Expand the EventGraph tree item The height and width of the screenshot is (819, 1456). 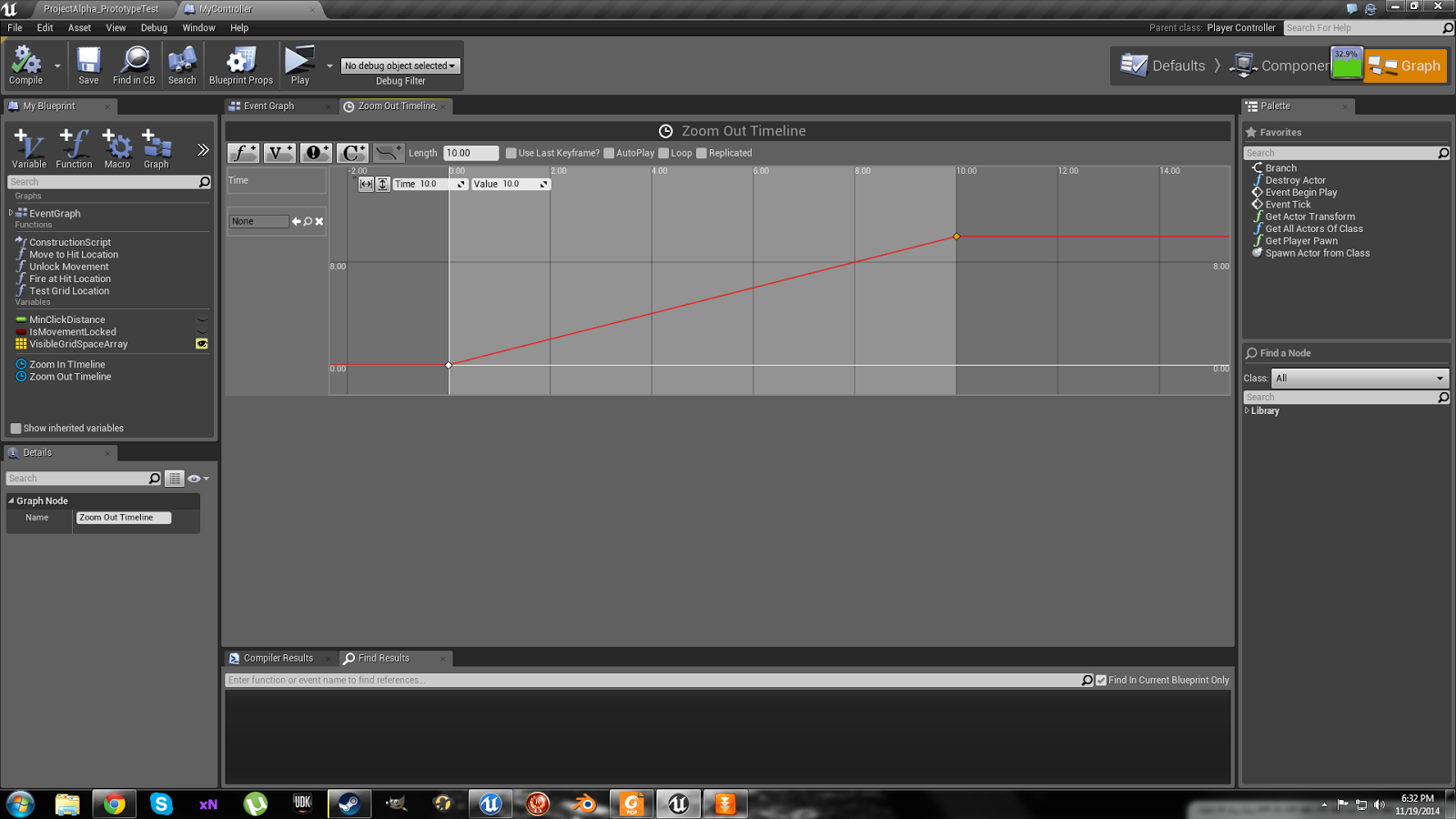[11, 213]
